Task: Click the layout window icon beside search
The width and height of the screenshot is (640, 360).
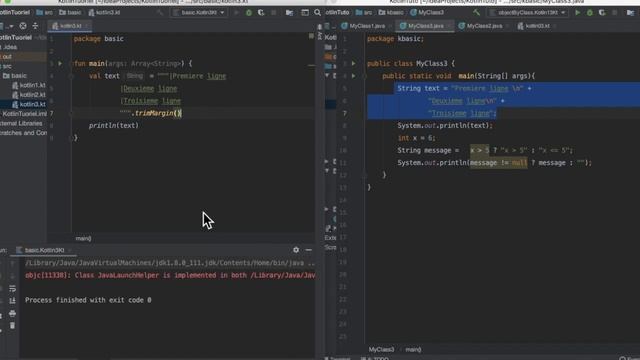Action: tap(304, 13)
